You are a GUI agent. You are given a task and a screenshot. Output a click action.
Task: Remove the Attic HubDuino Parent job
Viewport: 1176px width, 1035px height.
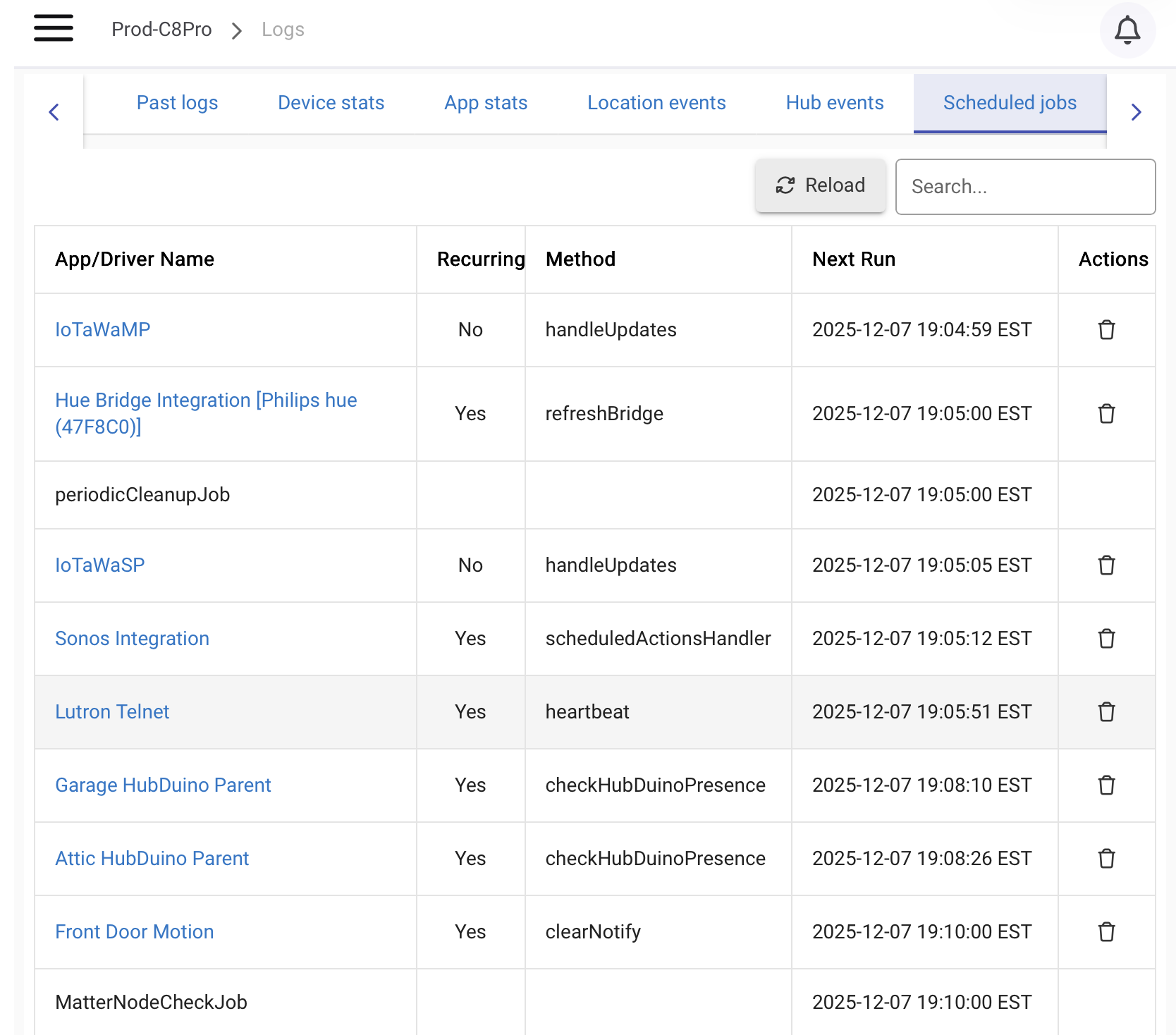[1106, 859]
